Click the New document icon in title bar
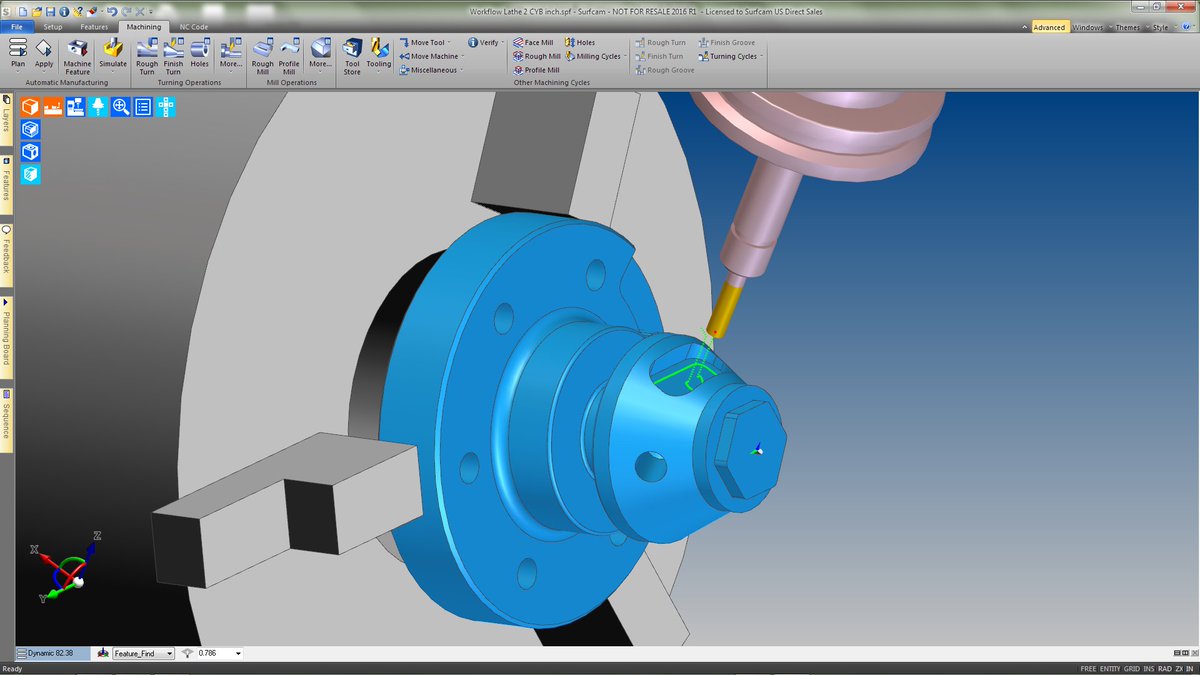The width and height of the screenshot is (1200, 675). pyautogui.click(x=23, y=10)
